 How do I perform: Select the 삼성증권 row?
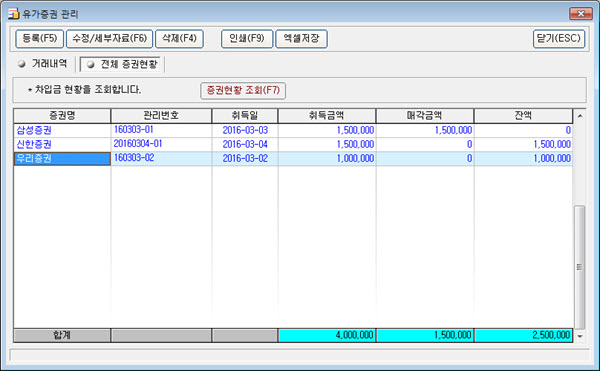(x=293, y=130)
